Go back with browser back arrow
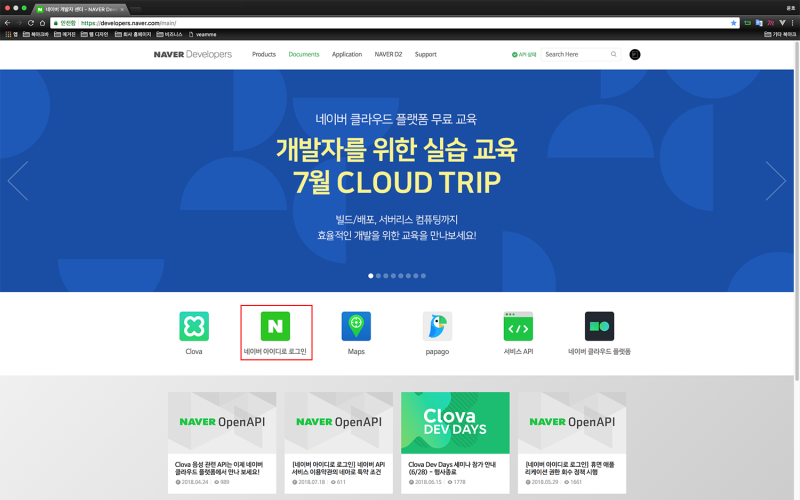This screenshot has height=500, width=800. (7, 23)
